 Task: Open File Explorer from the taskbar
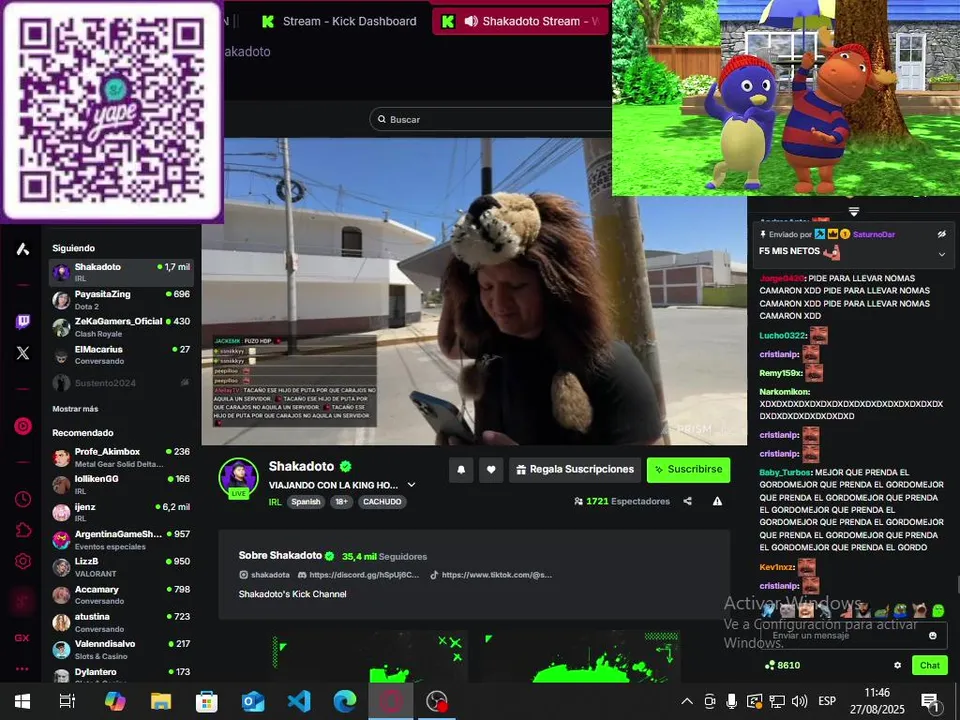coord(161,701)
